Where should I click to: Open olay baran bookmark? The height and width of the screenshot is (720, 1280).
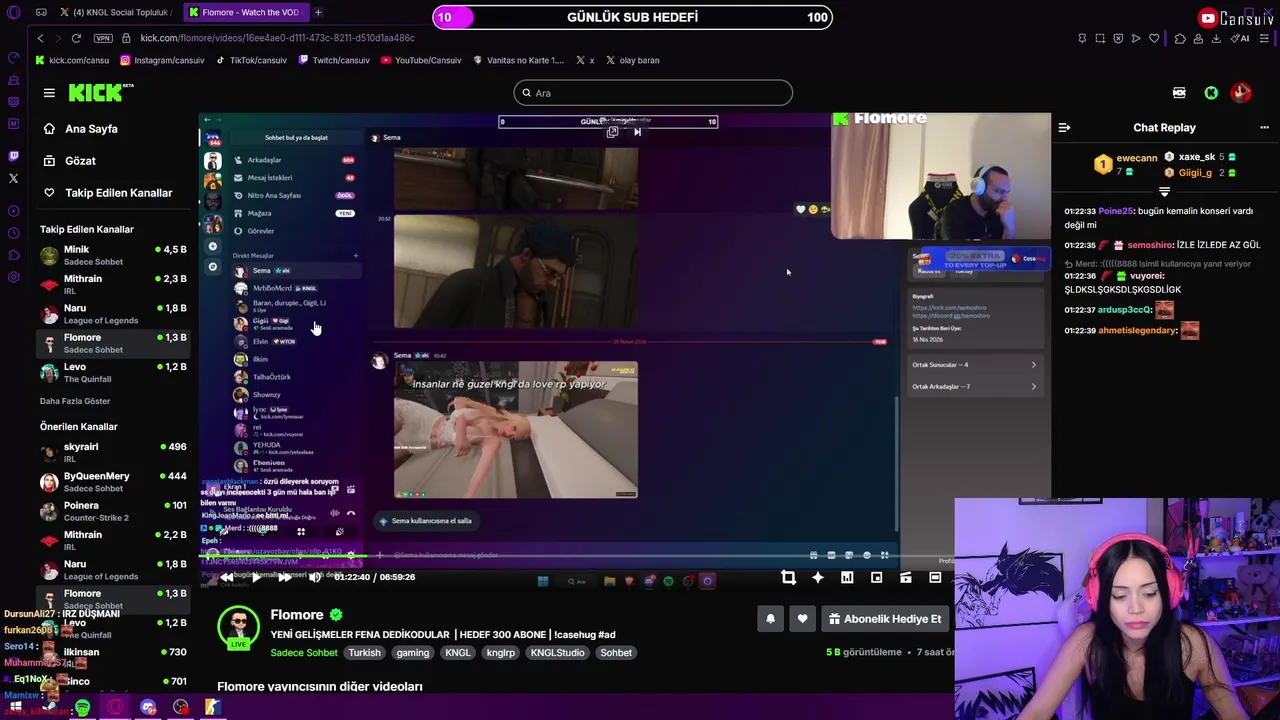[x=632, y=60]
